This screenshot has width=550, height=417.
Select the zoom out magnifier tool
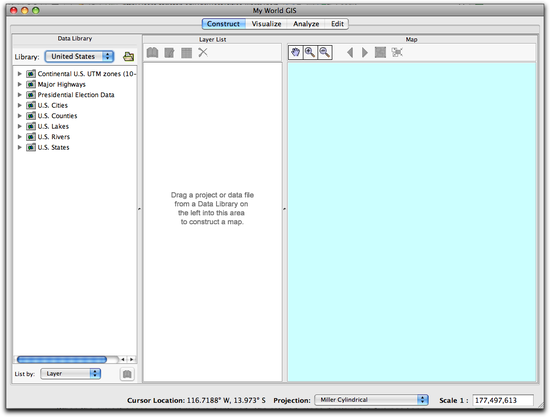click(325, 53)
